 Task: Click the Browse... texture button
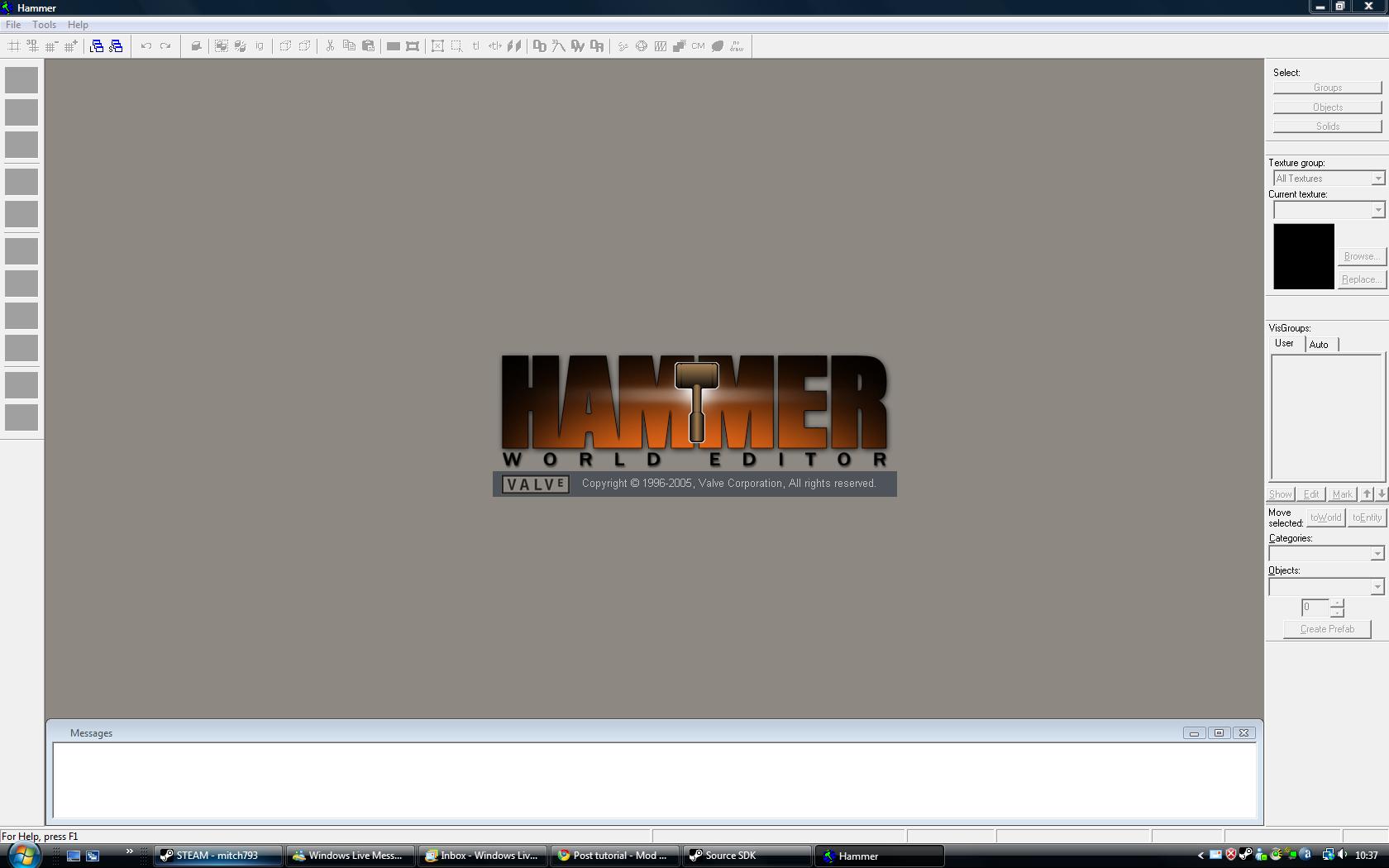[1361, 256]
